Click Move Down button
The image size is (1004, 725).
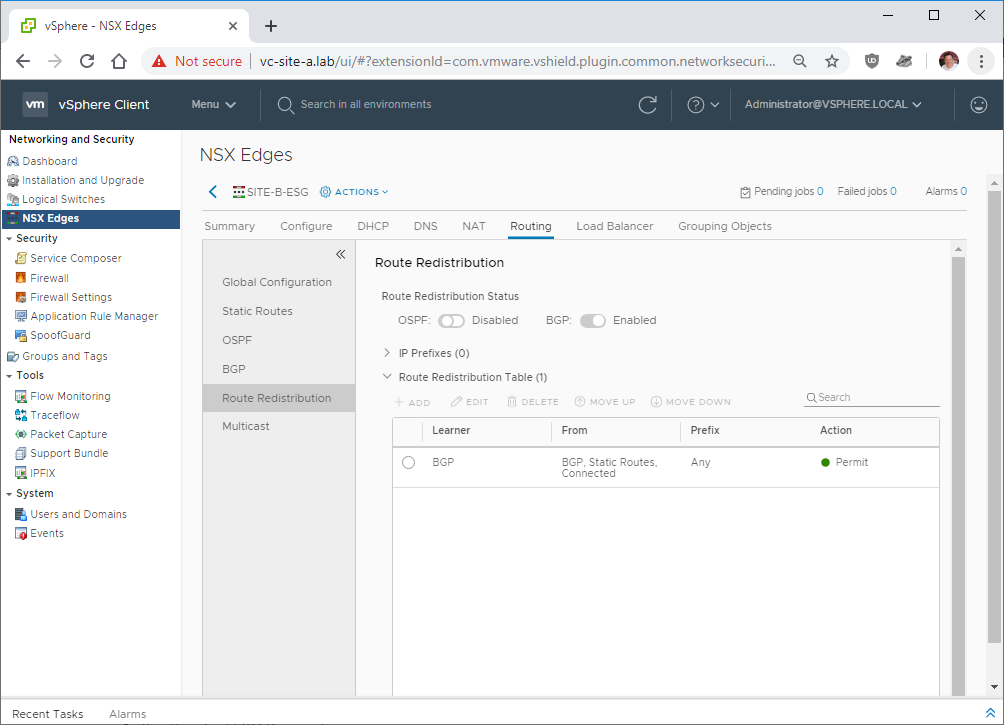(x=691, y=402)
